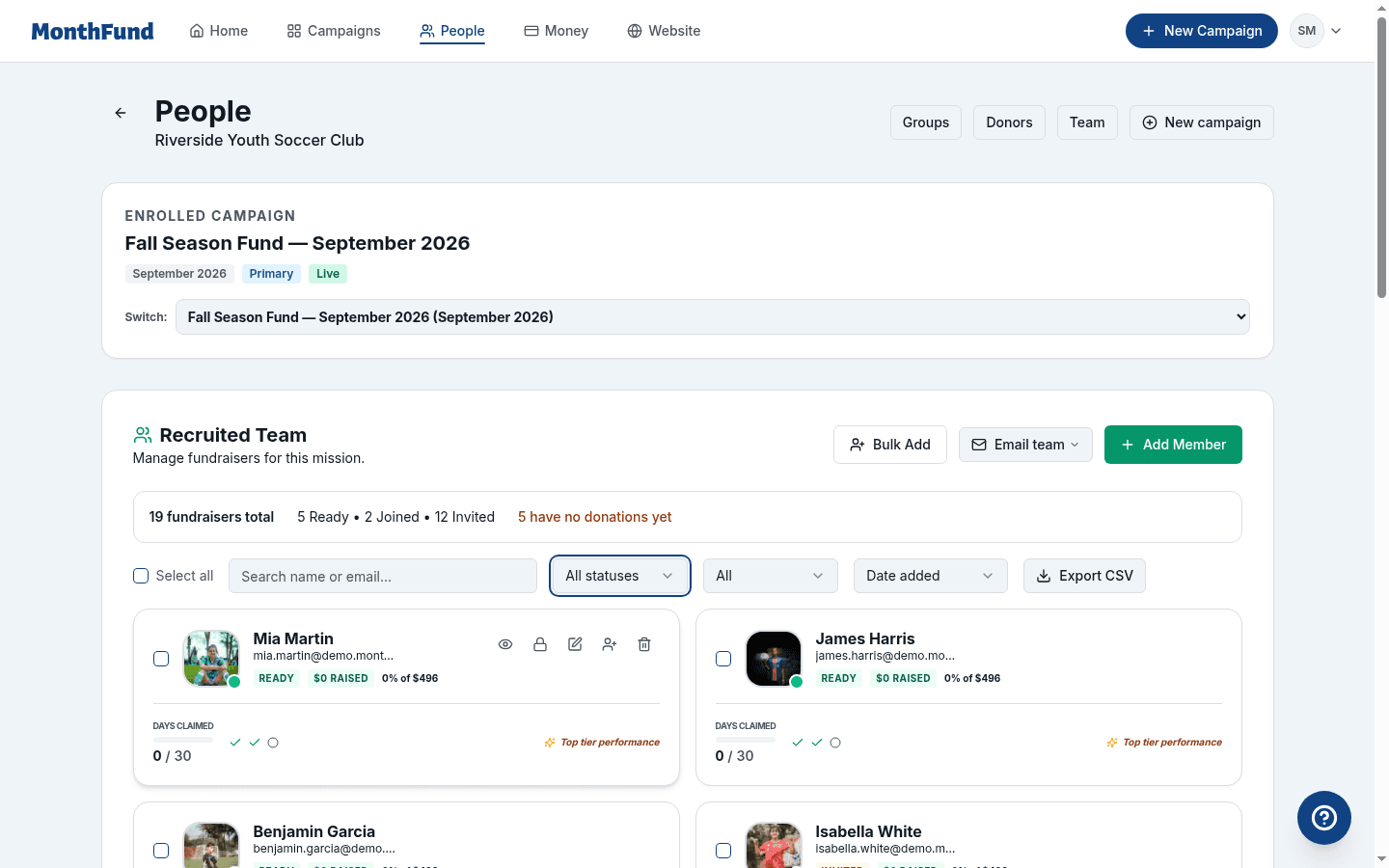This screenshot has width=1389, height=868.
Task: Click the second green checkmark on Mia's card
Action: pos(255,743)
